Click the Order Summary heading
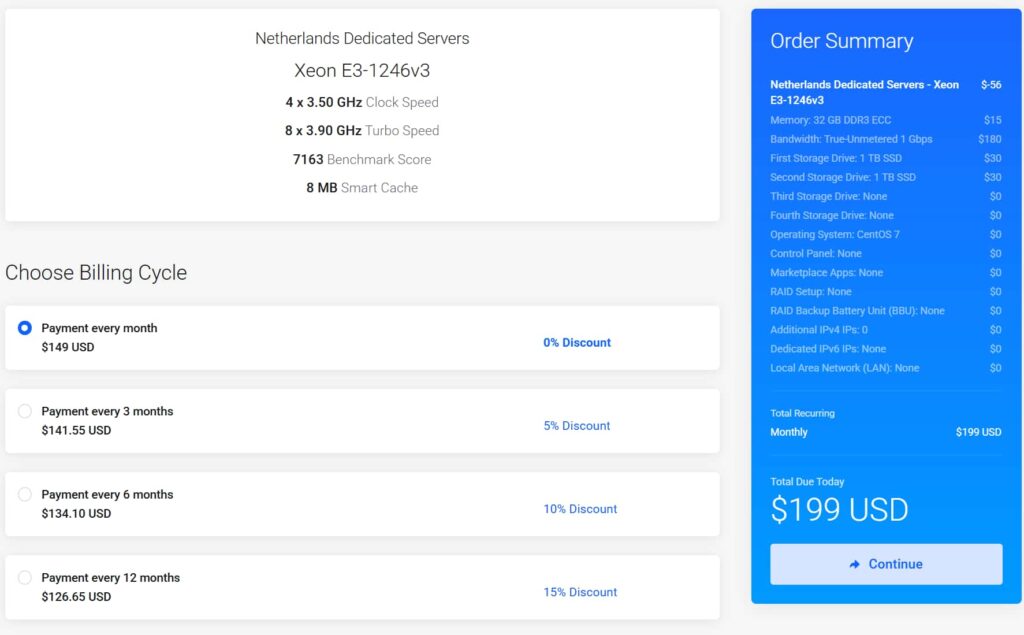1024x635 pixels. click(841, 41)
